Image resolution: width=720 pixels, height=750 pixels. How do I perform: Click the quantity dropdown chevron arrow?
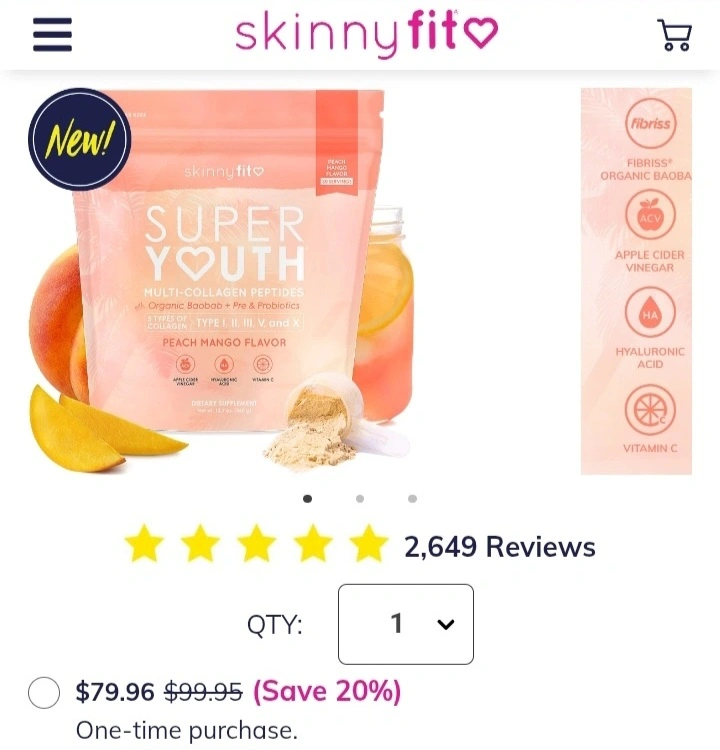[445, 624]
